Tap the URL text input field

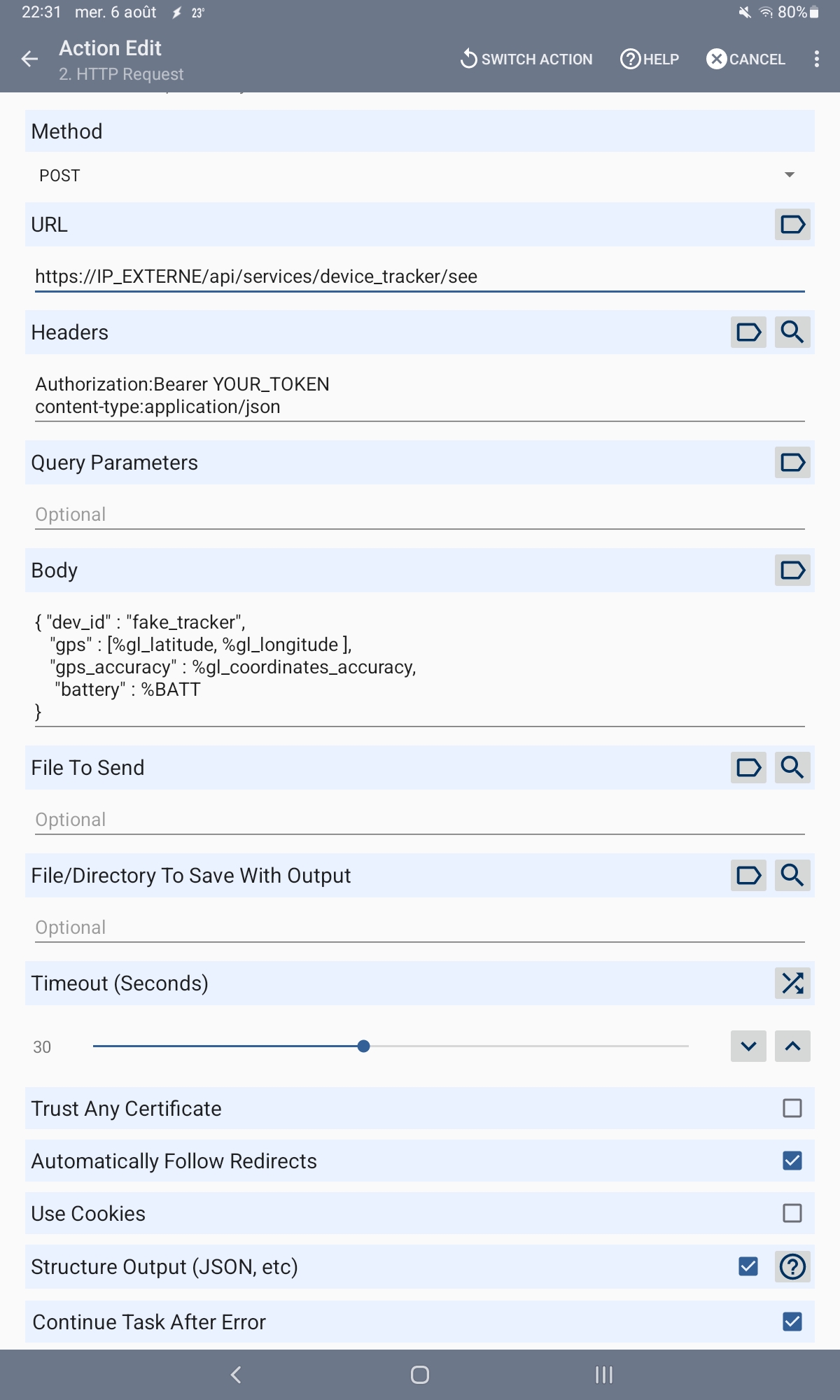(x=419, y=276)
